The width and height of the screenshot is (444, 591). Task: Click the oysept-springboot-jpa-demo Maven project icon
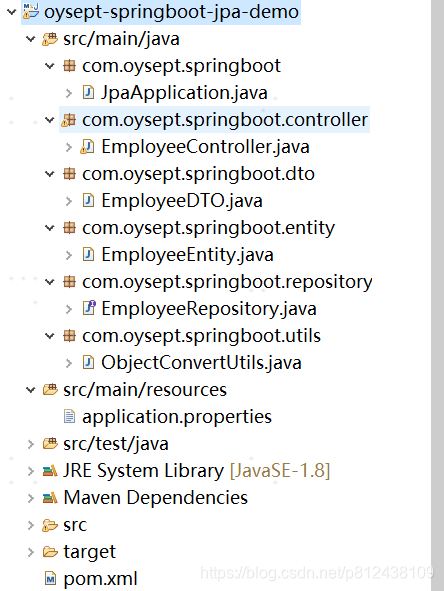[x=31, y=11]
